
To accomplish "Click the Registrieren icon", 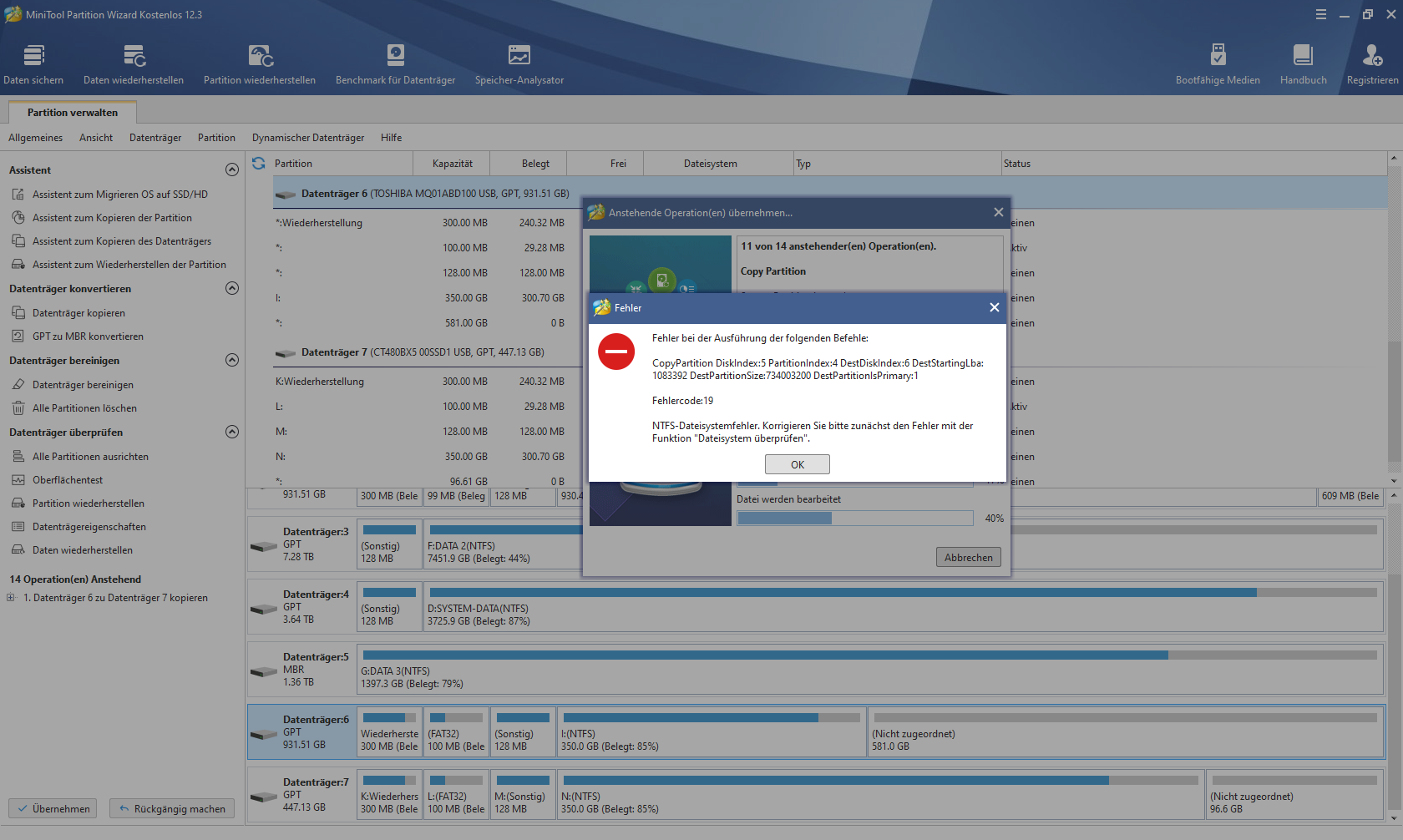I will 1372,55.
